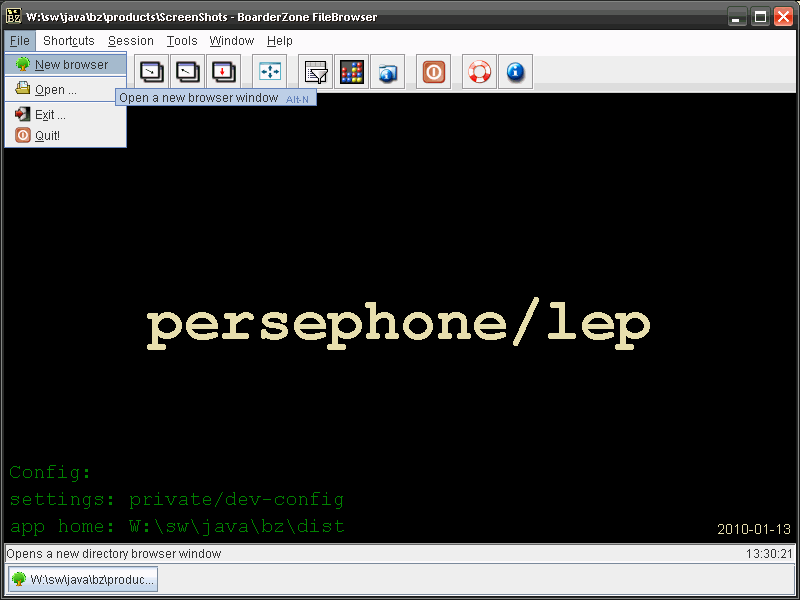This screenshot has height=600, width=800.
Task: Click the red lifebuoy help icon
Action: pos(480,72)
